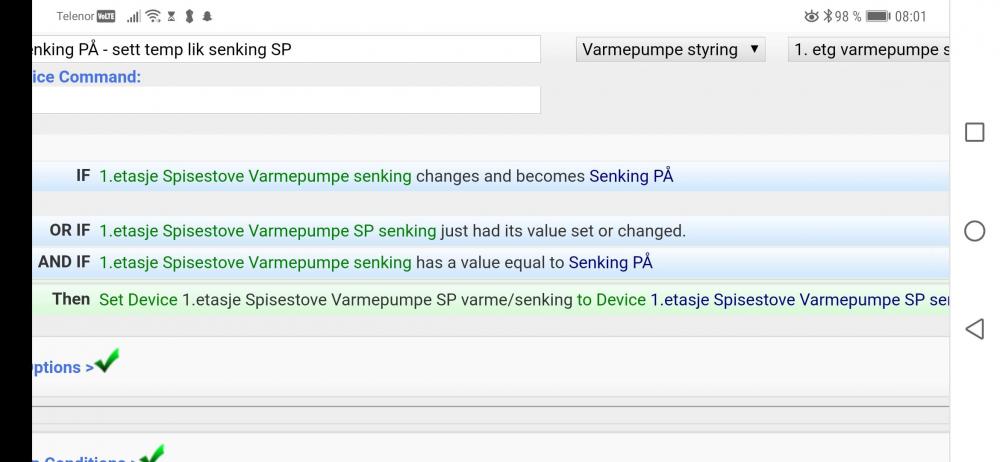Image resolution: width=1000 pixels, height=462 pixels.
Task: Open the 1. etg varmepumpe dropdown
Action: tap(867, 49)
